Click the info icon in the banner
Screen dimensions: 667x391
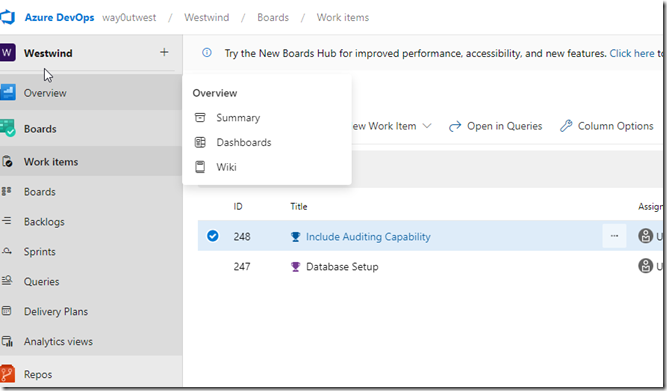[x=207, y=52]
